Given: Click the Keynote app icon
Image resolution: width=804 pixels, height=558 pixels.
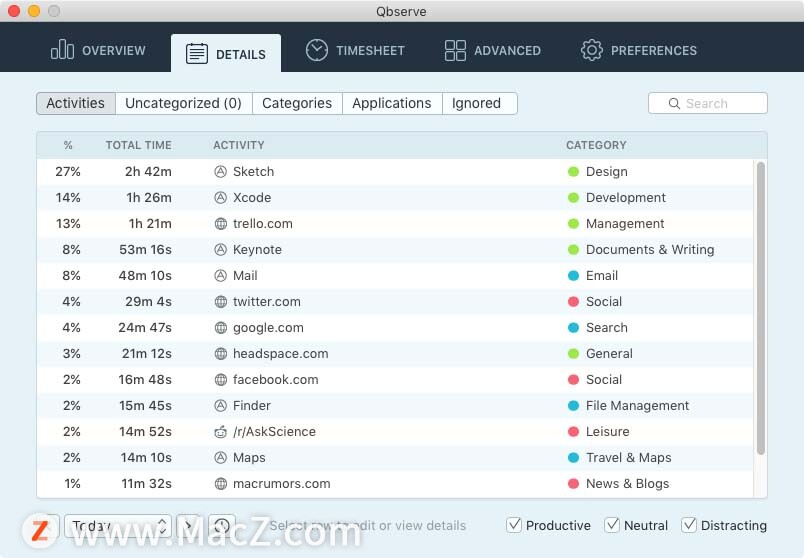Looking at the screenshot, I should pos(220,250).
